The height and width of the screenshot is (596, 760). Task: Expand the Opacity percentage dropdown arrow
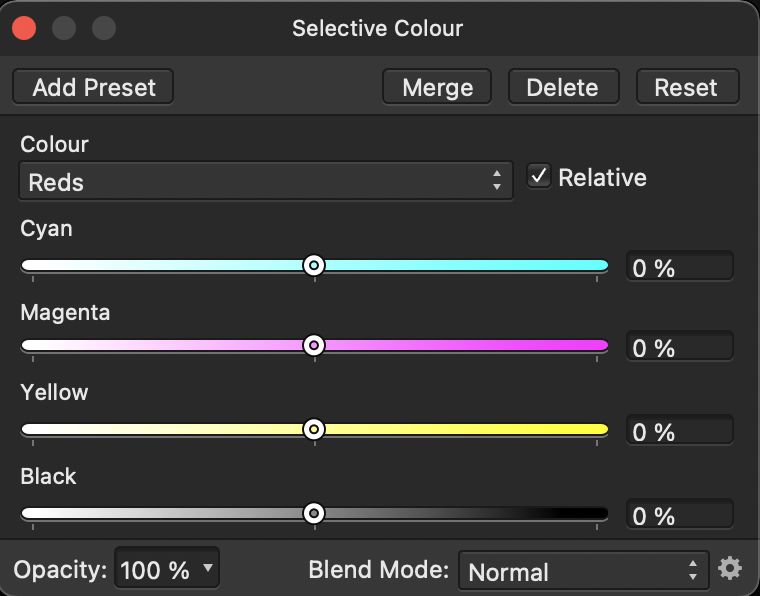(208, 567)
